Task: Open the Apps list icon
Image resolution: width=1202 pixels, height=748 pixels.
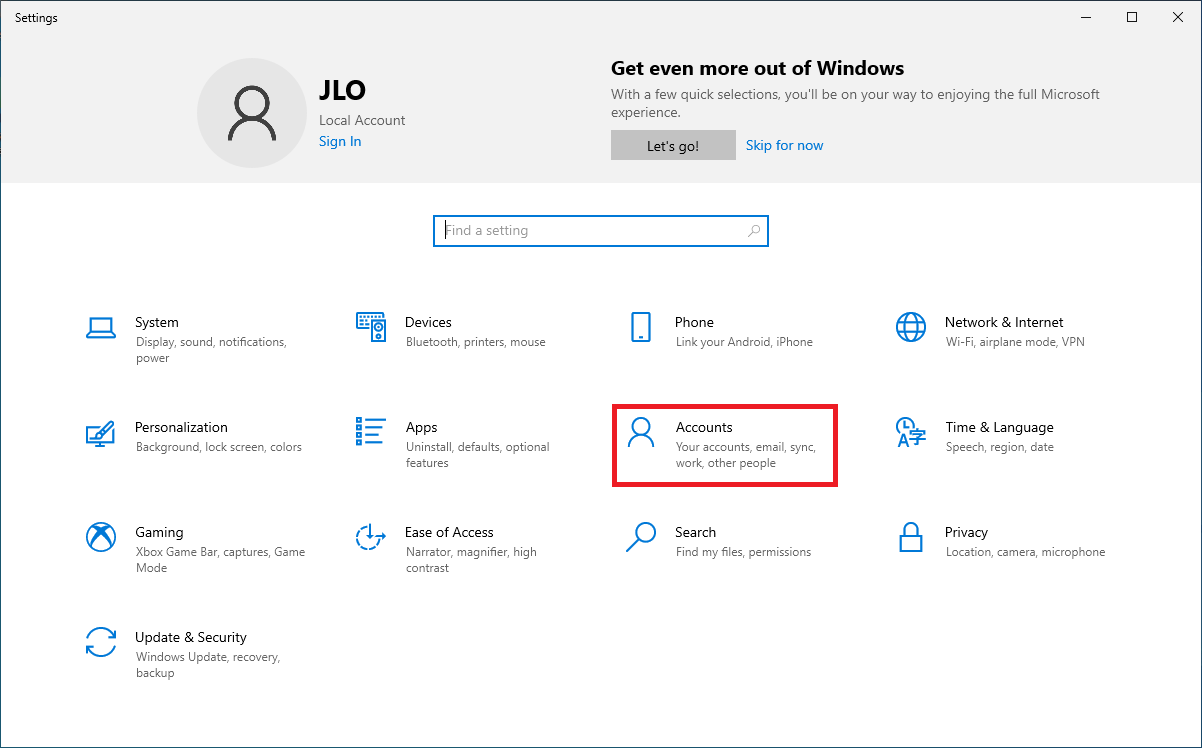Action: pyautogui.click(x=371, y=432)
